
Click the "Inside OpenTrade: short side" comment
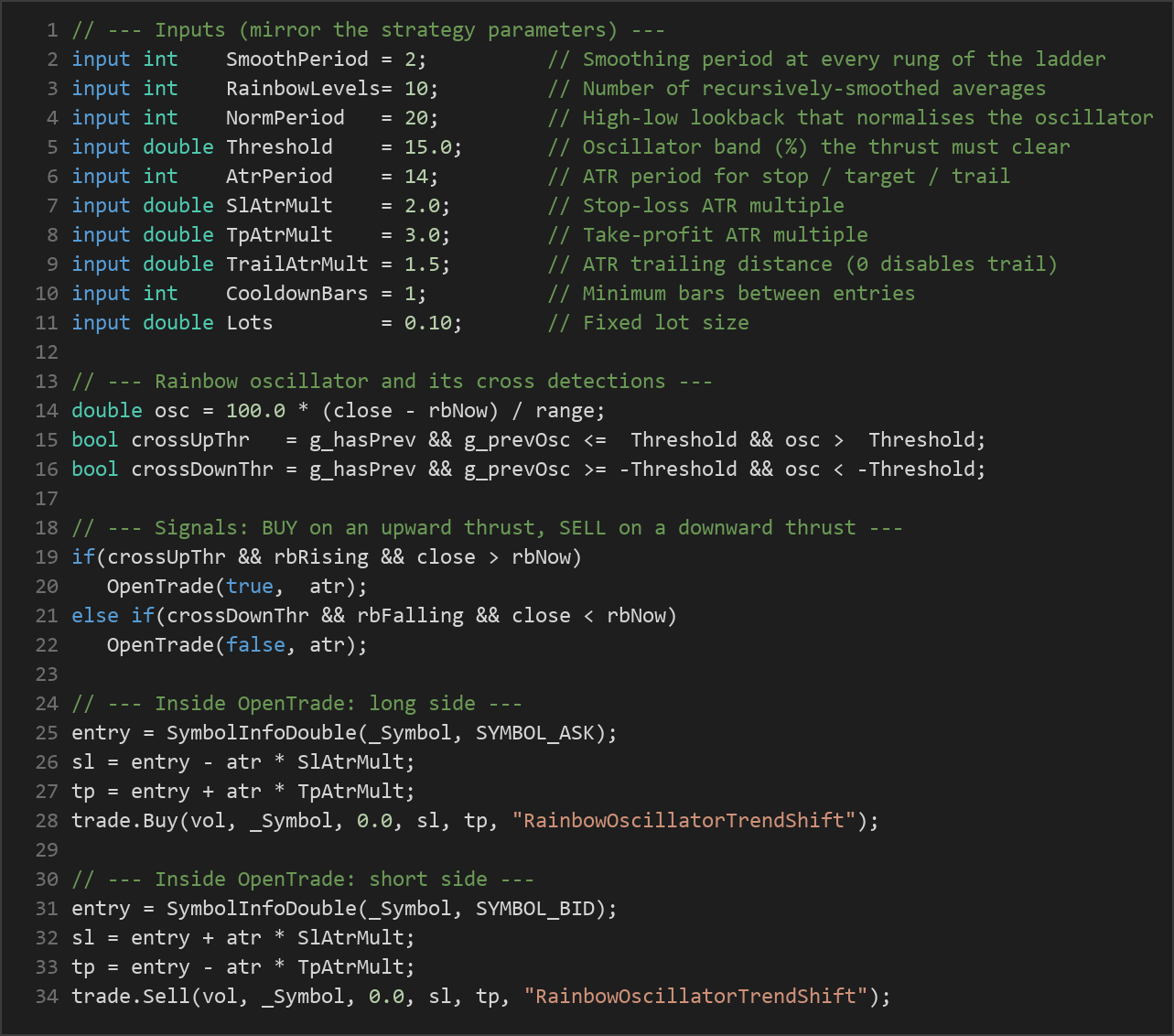coord(321,880)
